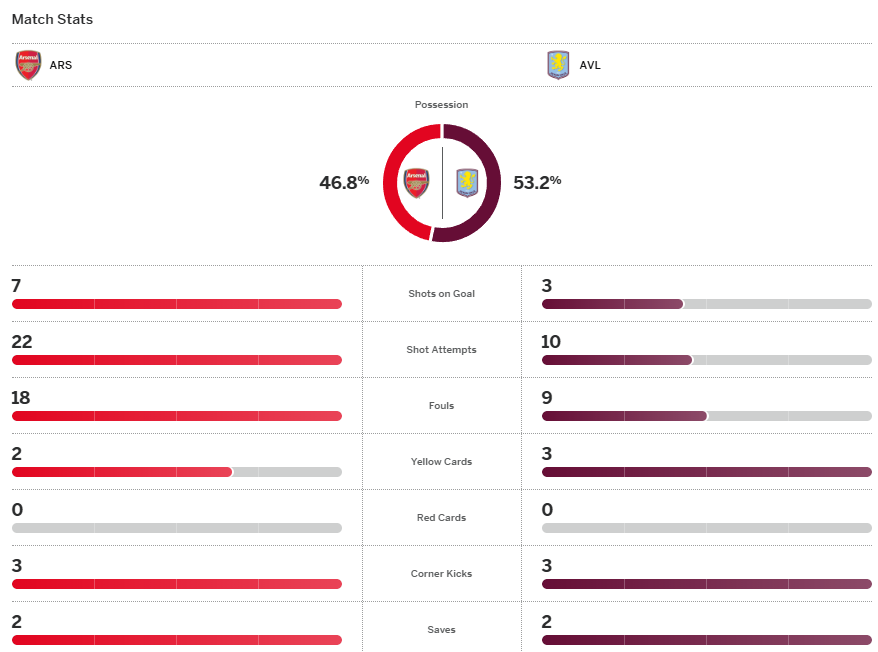Click Aston Villa's maroon possession arc
Viewport: 878px width, 652px height.
[x=492, y=183]
